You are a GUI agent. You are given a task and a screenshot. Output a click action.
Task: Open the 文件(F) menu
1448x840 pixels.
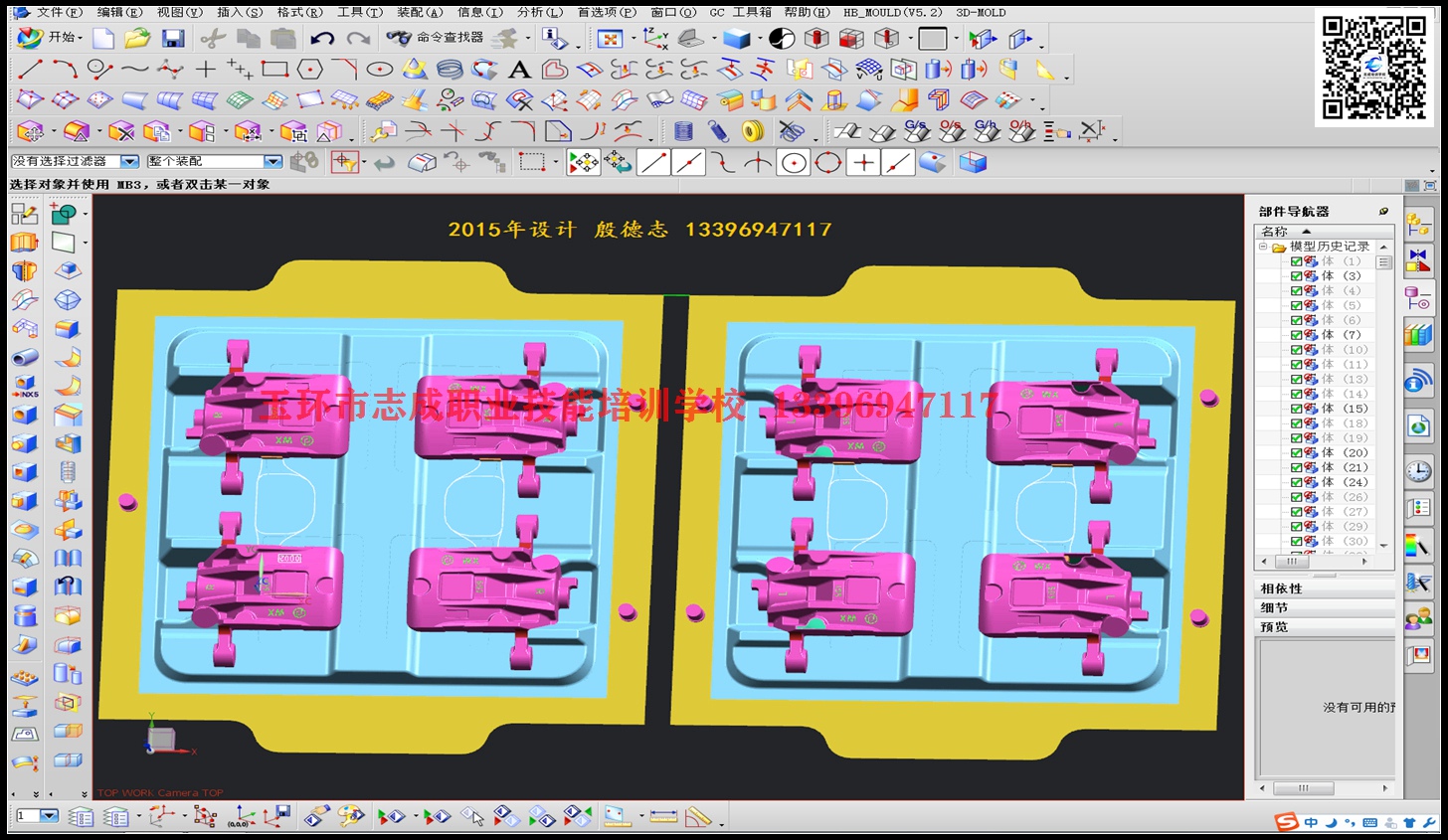point(59,12)
